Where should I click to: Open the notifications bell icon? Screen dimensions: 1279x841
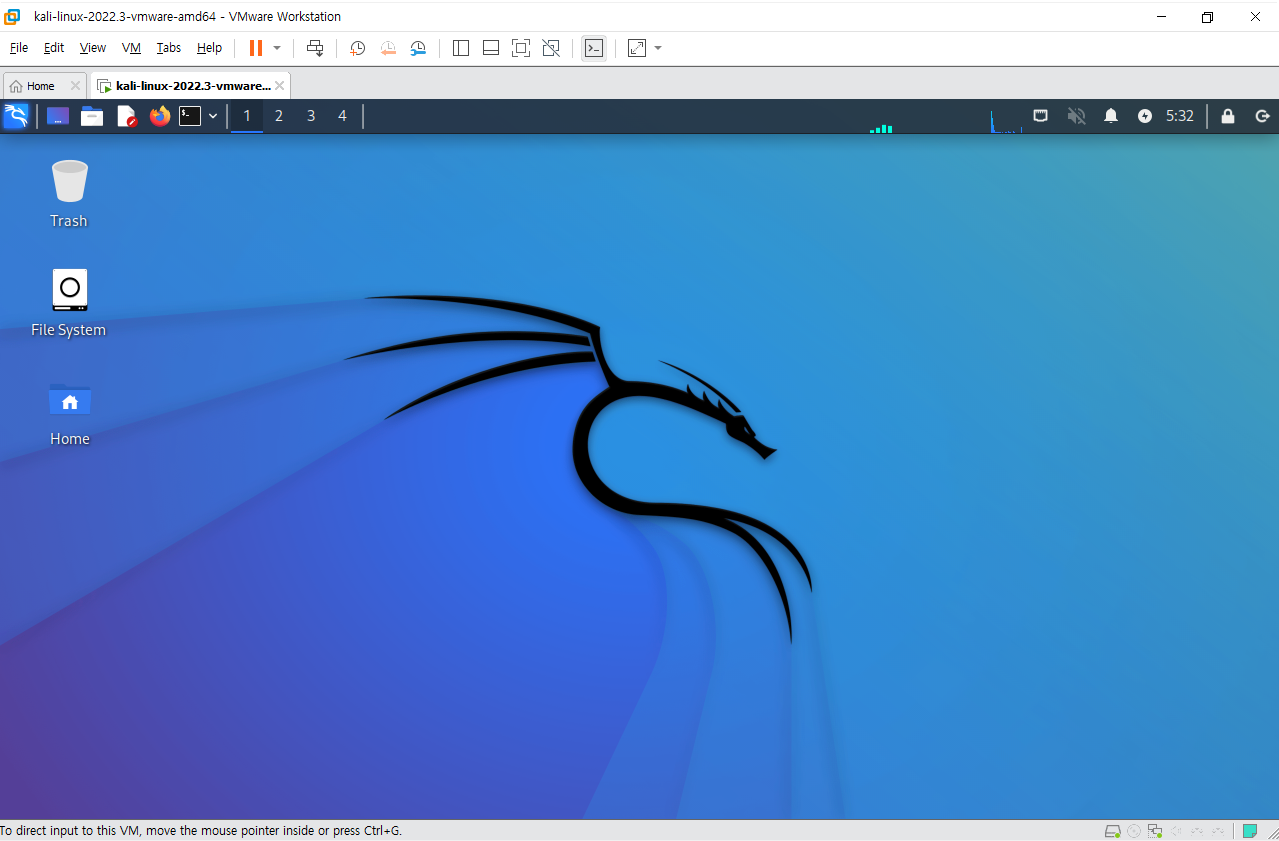pyautogui.click(x=1111, y=116)
